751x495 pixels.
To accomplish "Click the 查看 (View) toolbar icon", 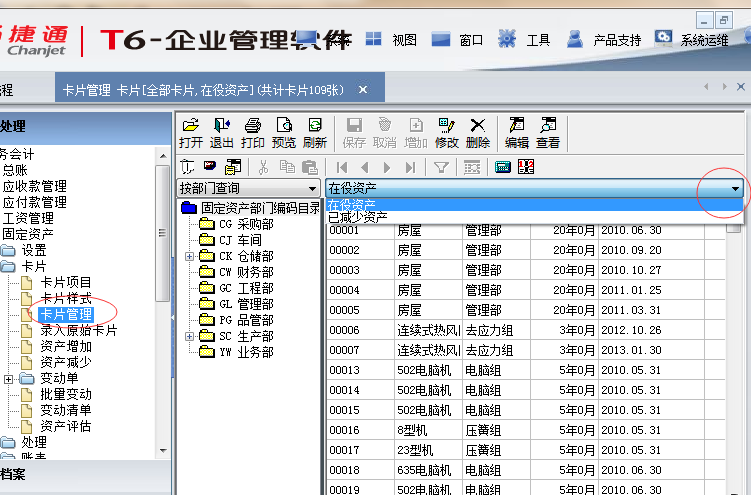I will (x=548, y=131).
